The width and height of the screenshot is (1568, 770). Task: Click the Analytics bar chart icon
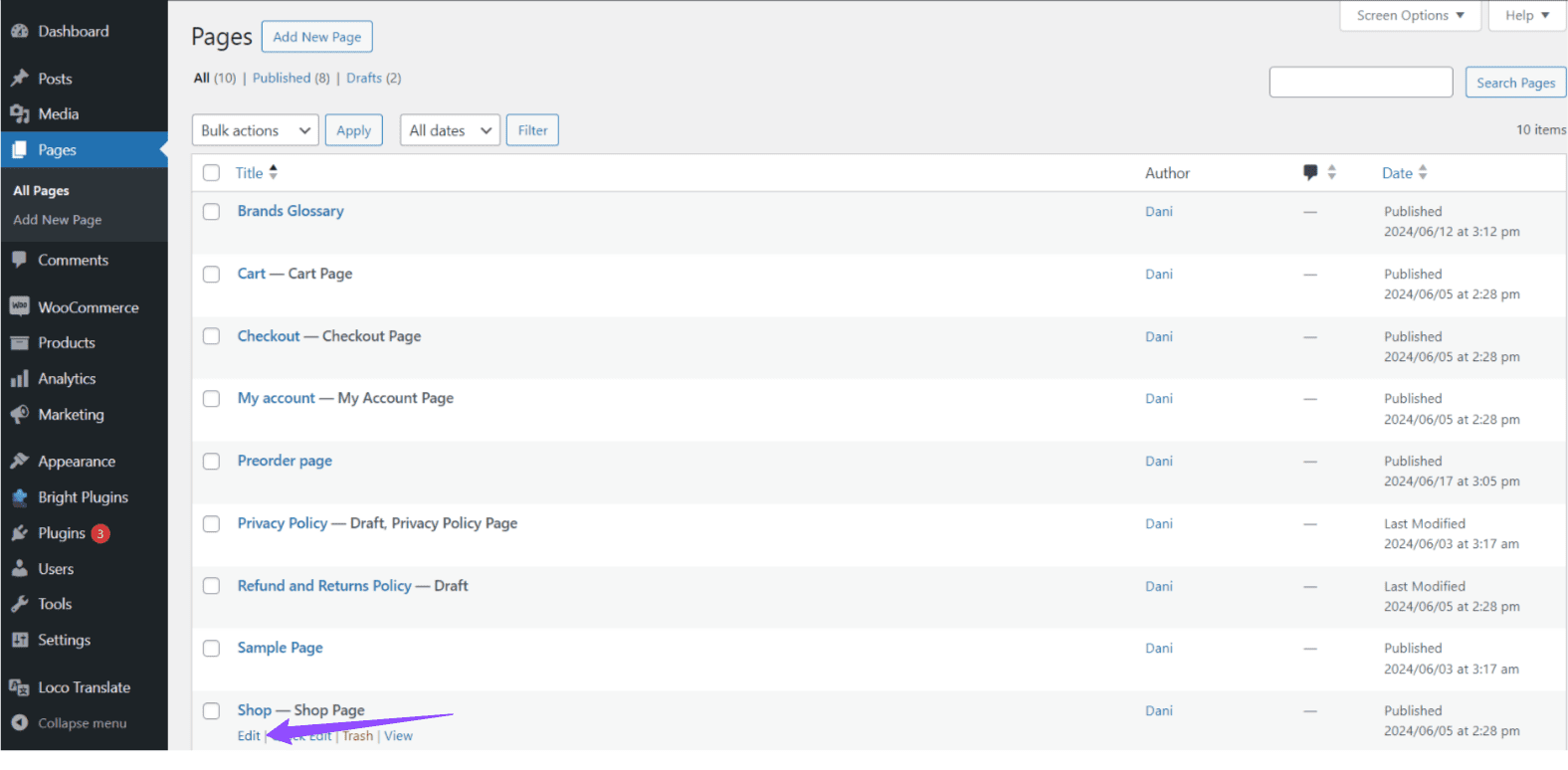click(x=20, y=379)
